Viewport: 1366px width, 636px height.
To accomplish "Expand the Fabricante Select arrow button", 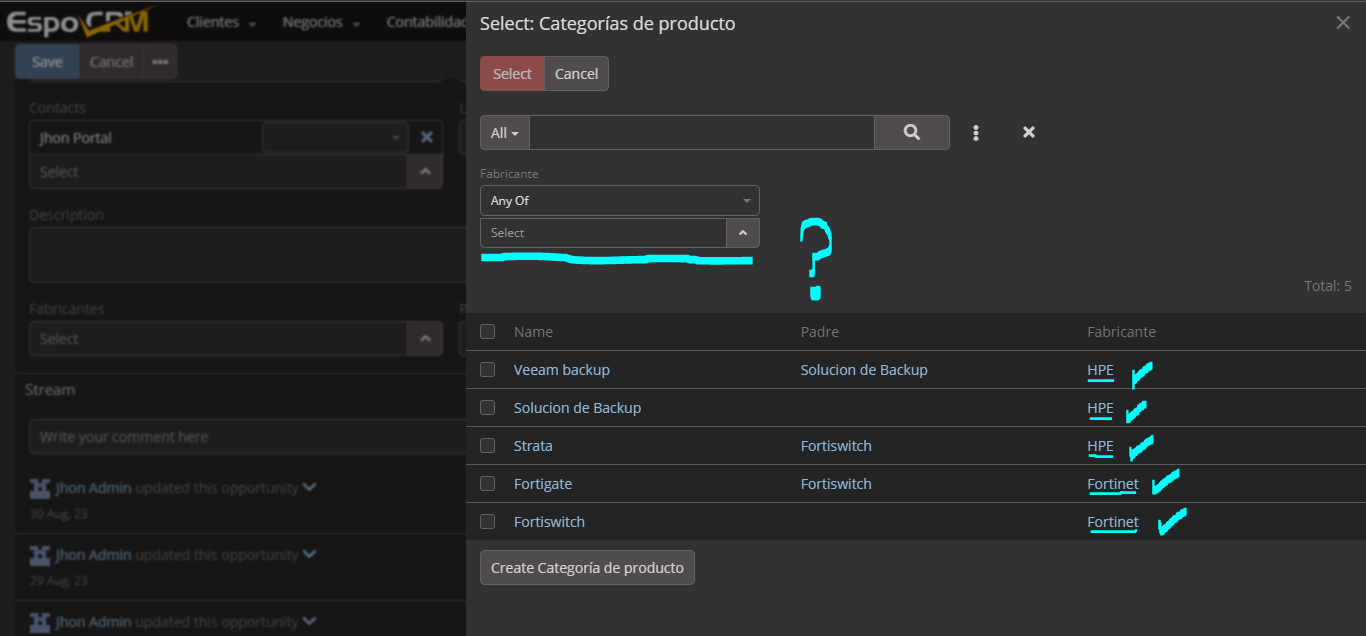I will coord(742,233).
